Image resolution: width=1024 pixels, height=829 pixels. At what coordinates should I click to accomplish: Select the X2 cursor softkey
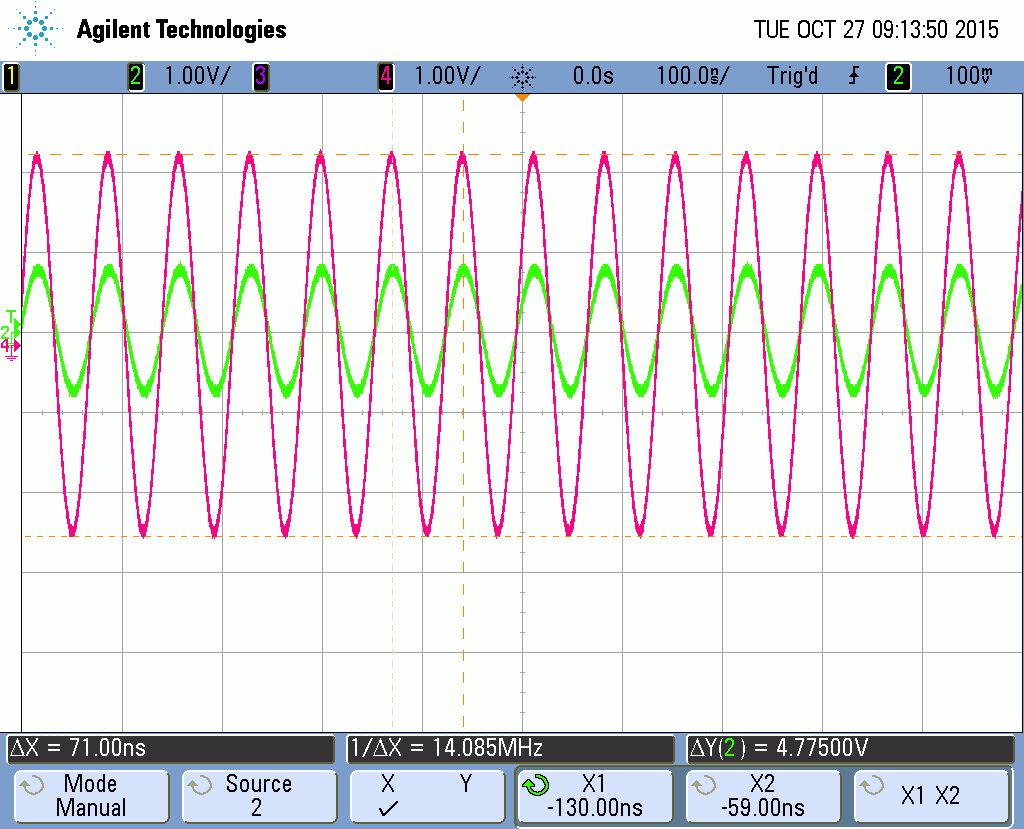[x=763, y=796]
